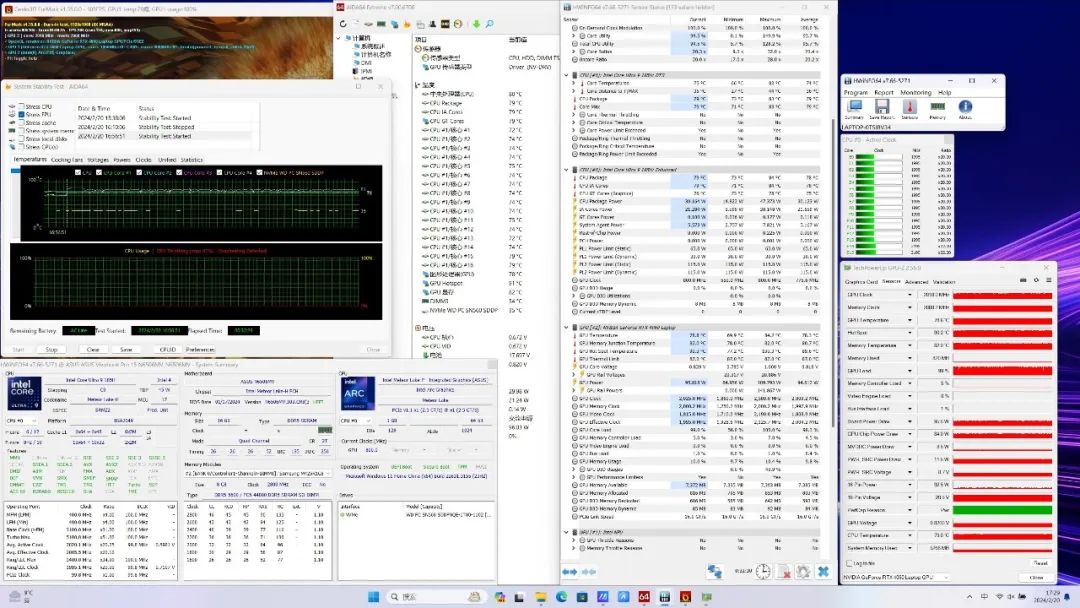Viewport: 1080px width, 608px height.
Task: Toggle the Log to file checkbox in GPU-Z
Action: [847, 565]
